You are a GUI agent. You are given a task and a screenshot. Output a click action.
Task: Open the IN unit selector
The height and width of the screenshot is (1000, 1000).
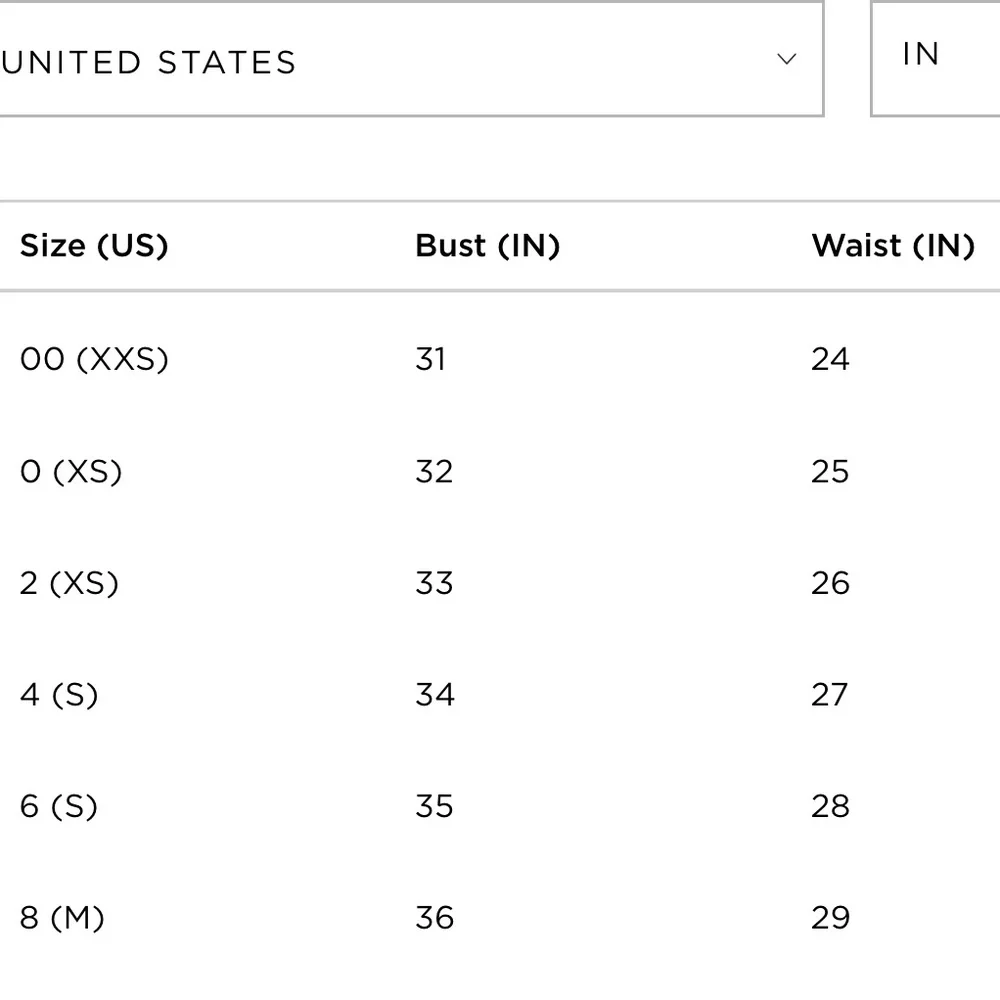[936, 59]
